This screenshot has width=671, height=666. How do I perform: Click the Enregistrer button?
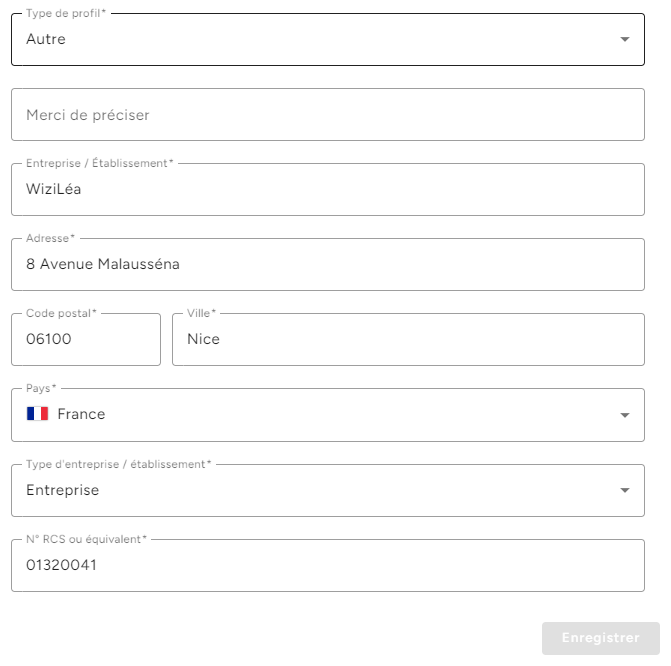(601, 638)
